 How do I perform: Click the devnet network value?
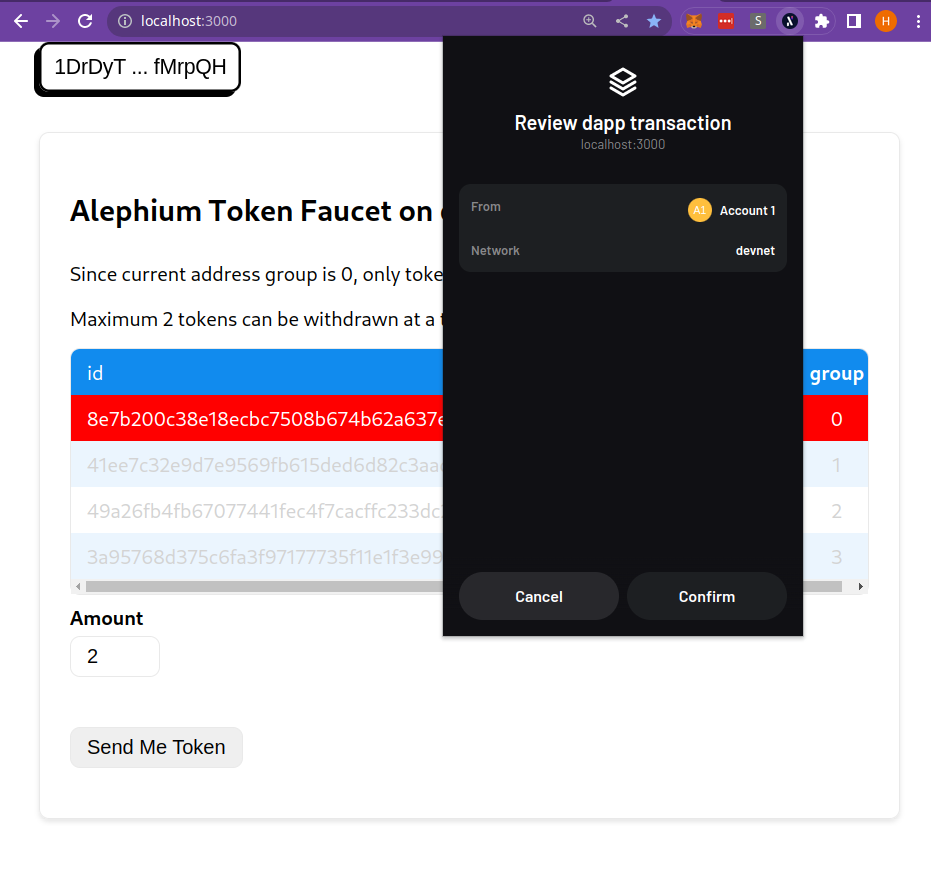click(755, 251)
